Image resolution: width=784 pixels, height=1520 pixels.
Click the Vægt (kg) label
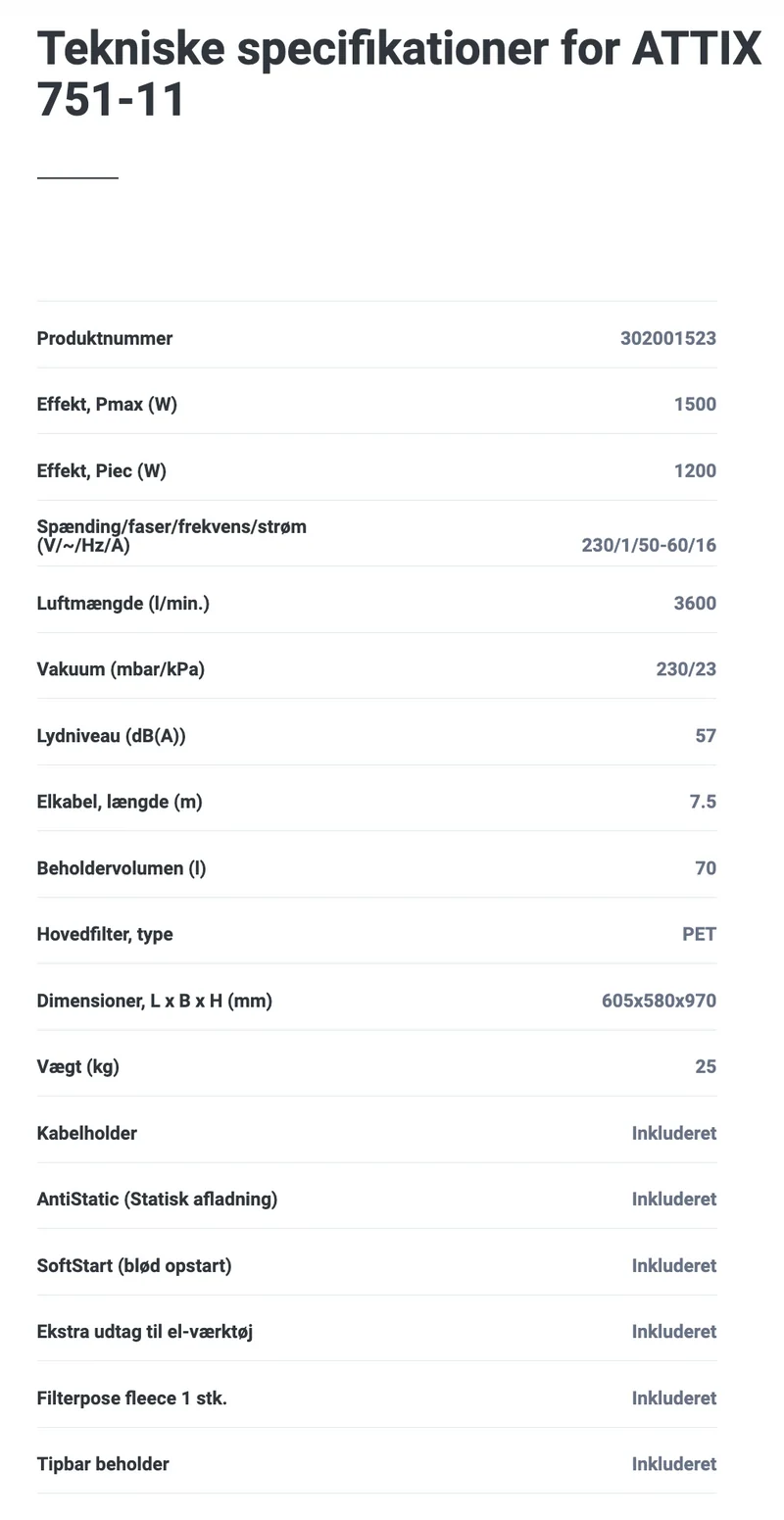(78, 1066)
